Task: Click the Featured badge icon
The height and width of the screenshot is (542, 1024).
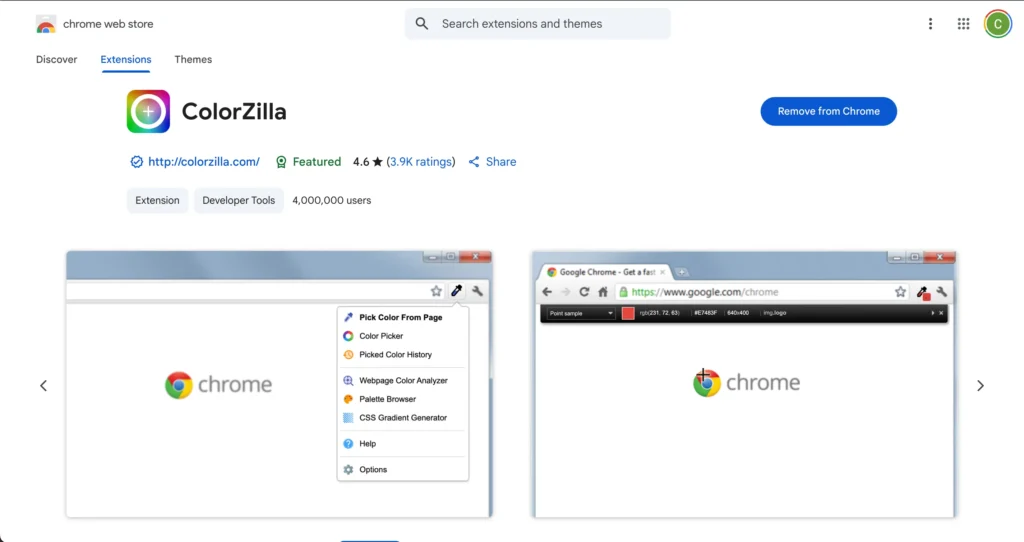Action: (x=281, y=162)
